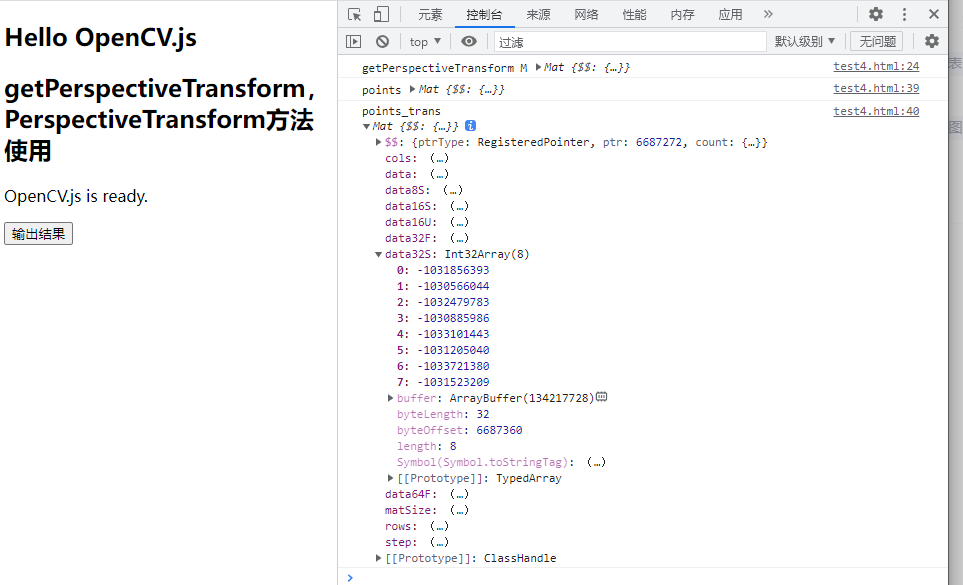Viewport: 963px width, 585px height.
Task: Evaluate the data16U (…) getter
Action: point(459,222)
